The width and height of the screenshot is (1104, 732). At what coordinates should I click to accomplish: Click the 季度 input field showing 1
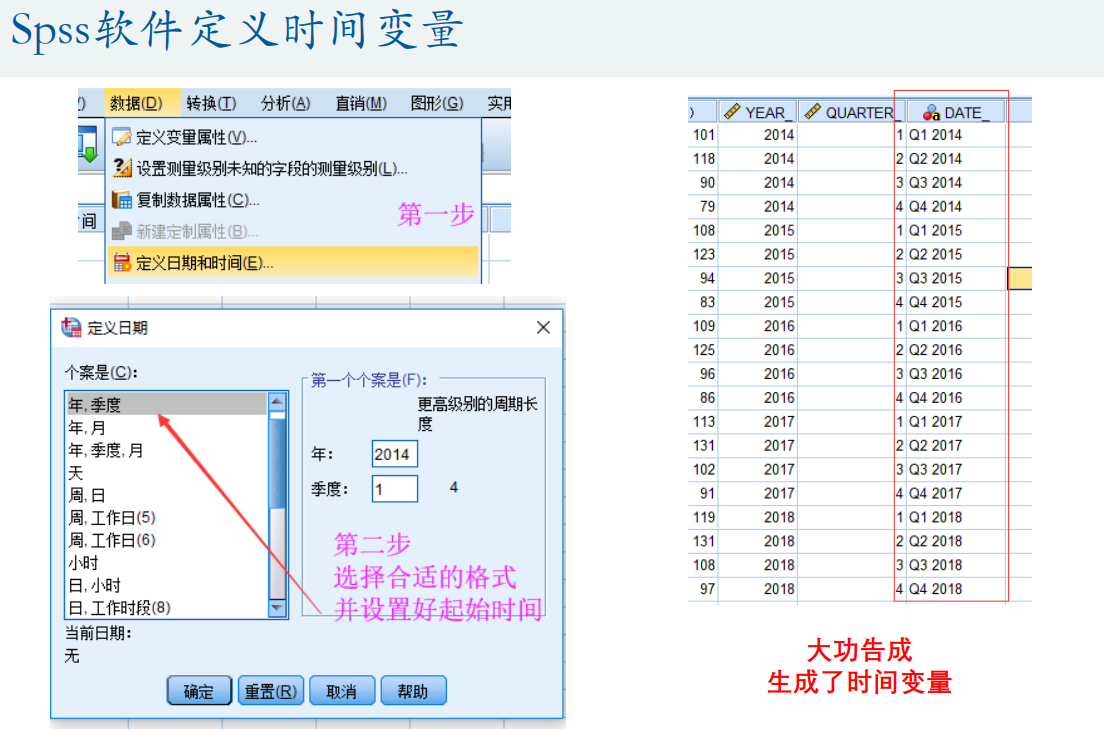click(394, 488)
